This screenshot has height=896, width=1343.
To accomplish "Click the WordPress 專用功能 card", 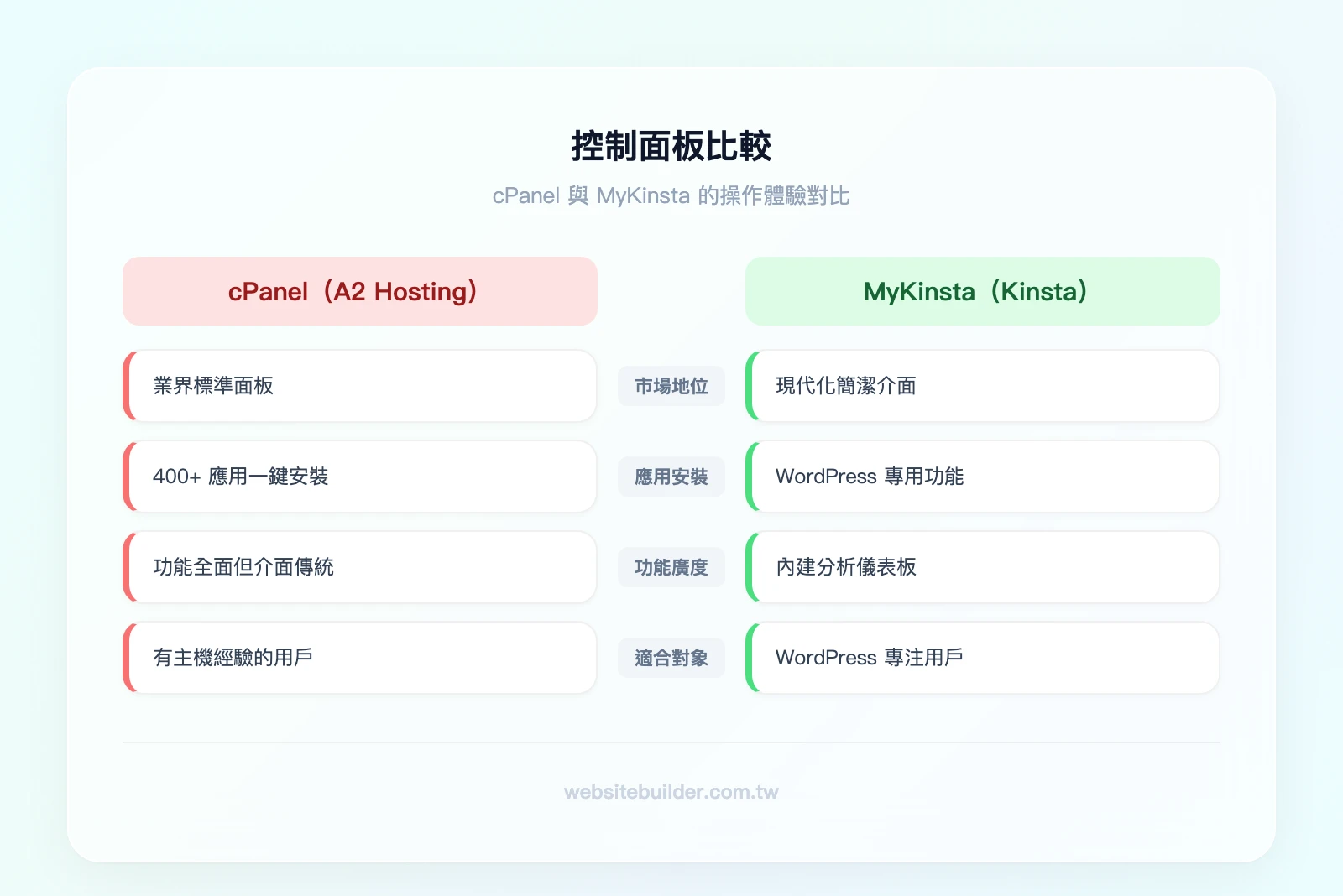I will [983, 477].
